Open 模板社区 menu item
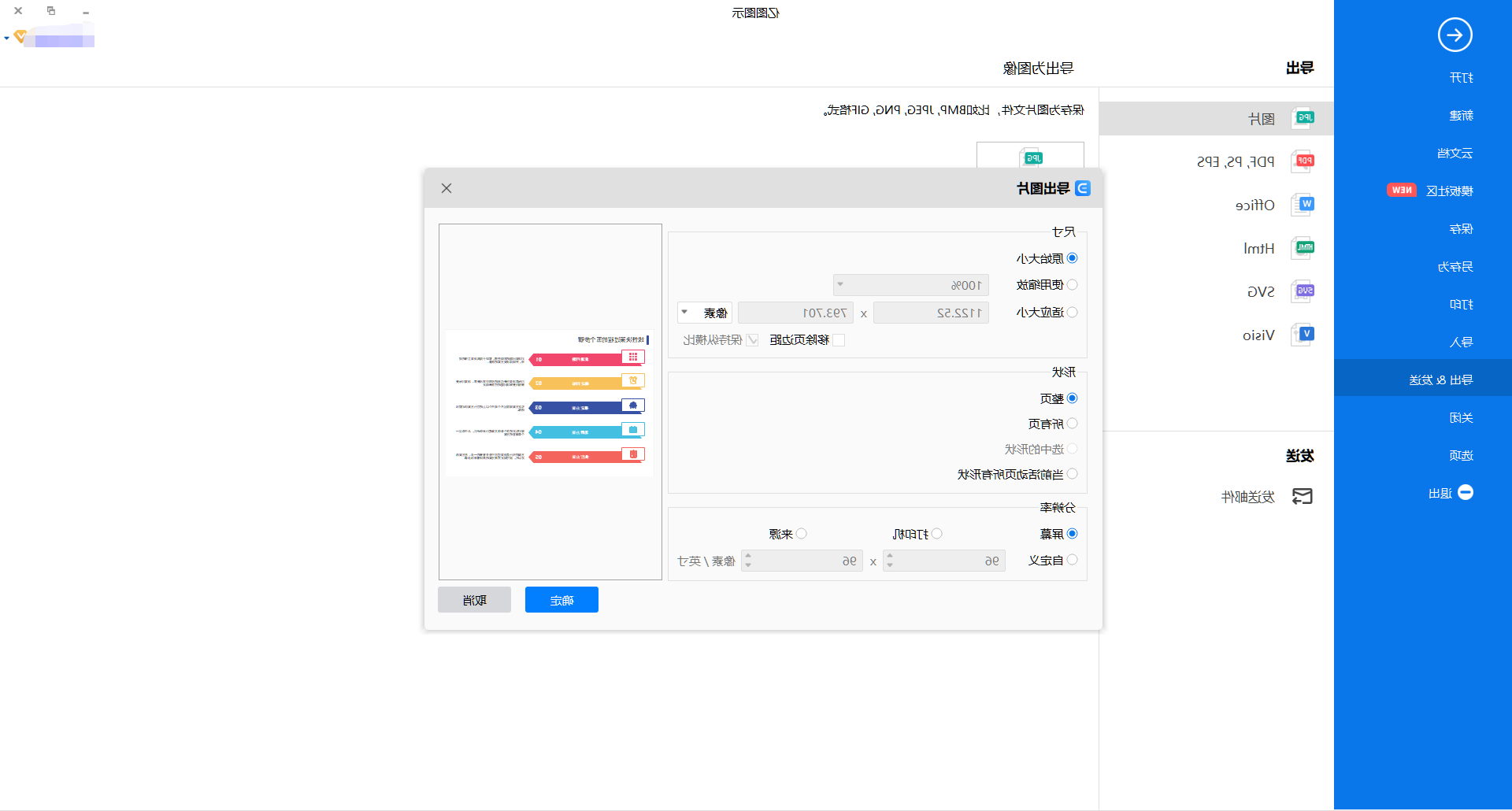This screenshot has height=811, width=1512. coord(1449,191)
